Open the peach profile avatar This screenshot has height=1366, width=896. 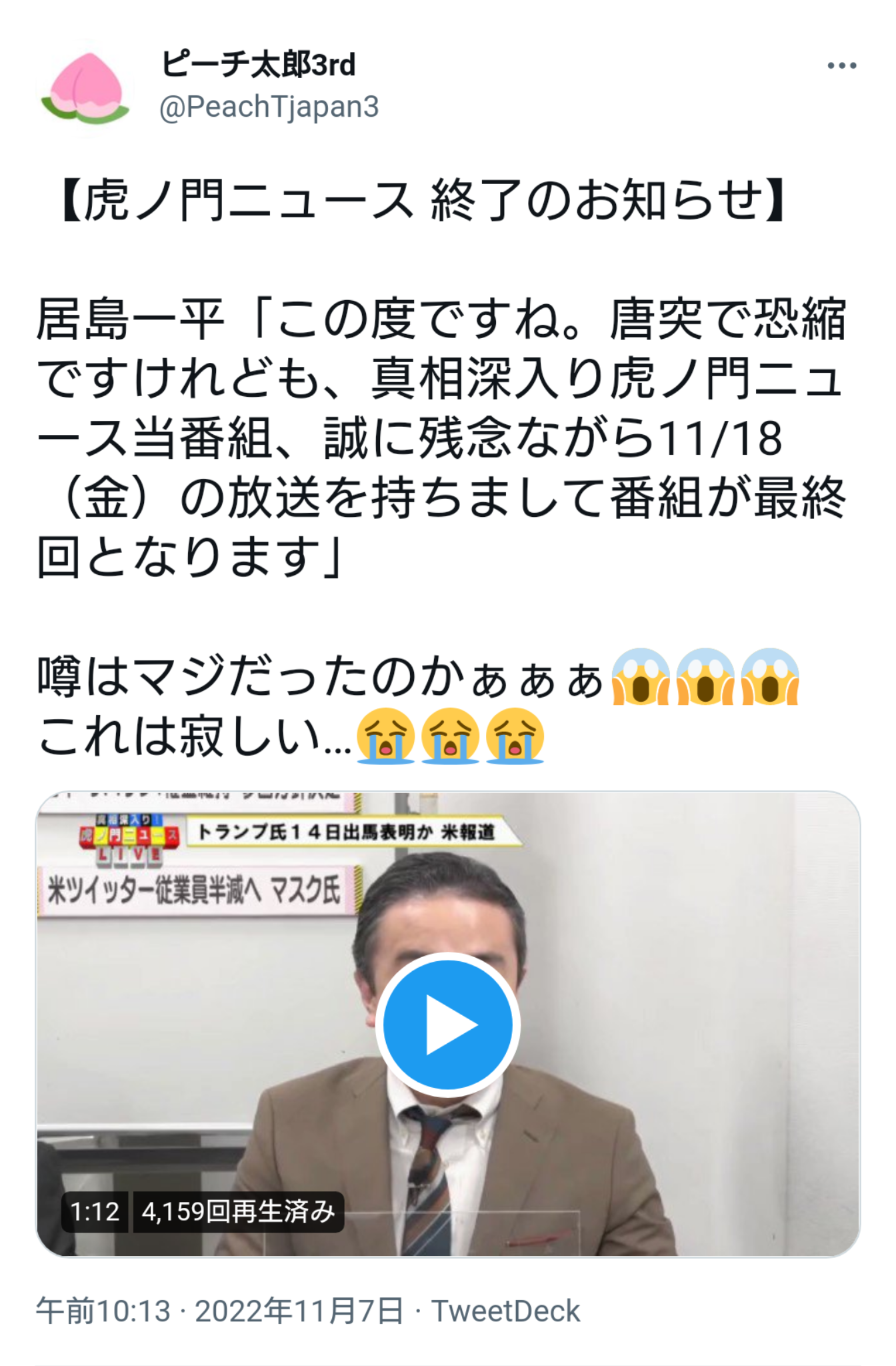click(x=85, y=88)
